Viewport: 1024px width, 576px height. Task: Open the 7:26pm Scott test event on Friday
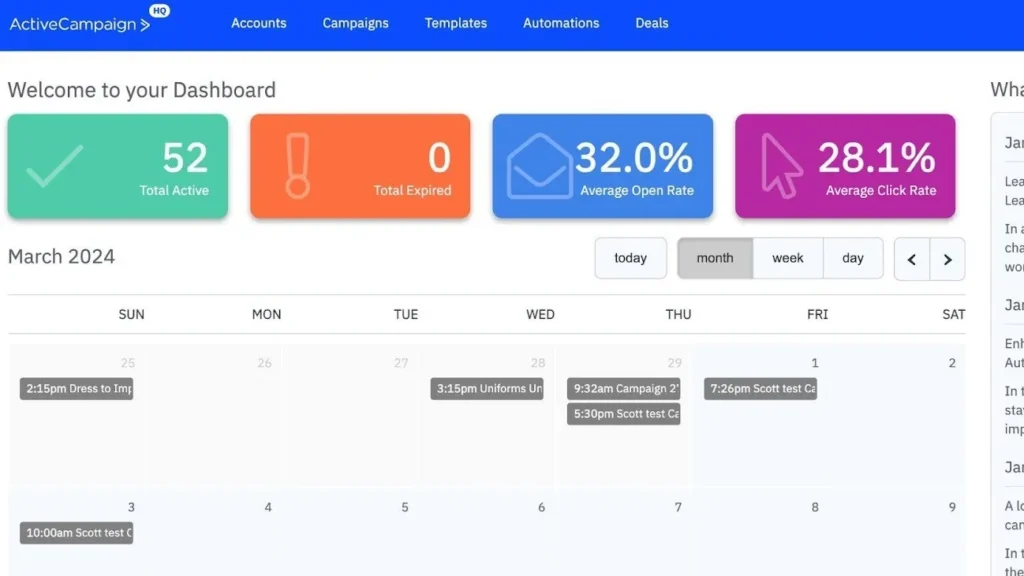pyautogui.click(x=761, y=389)
